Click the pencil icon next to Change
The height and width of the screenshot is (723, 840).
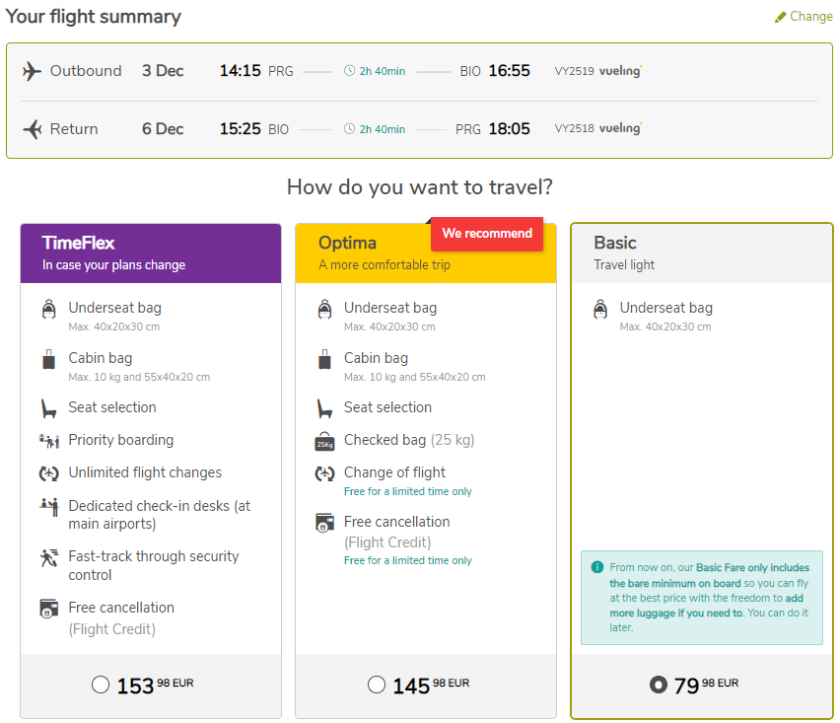780,17
